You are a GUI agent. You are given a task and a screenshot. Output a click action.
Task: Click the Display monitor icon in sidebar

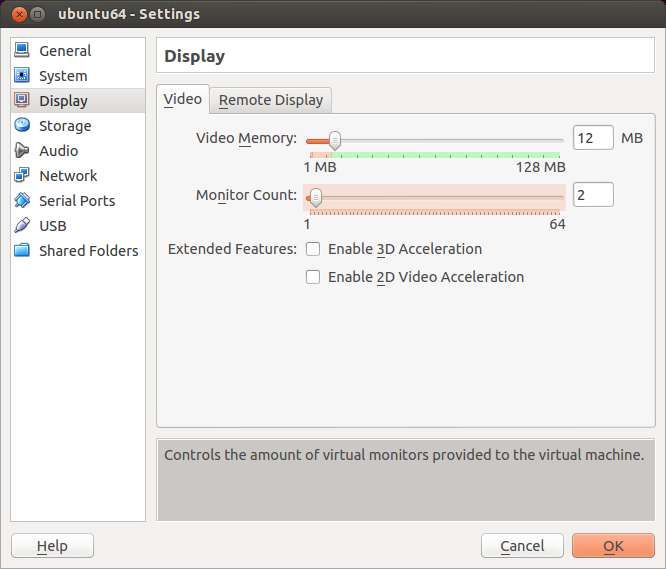coord(22,100)
